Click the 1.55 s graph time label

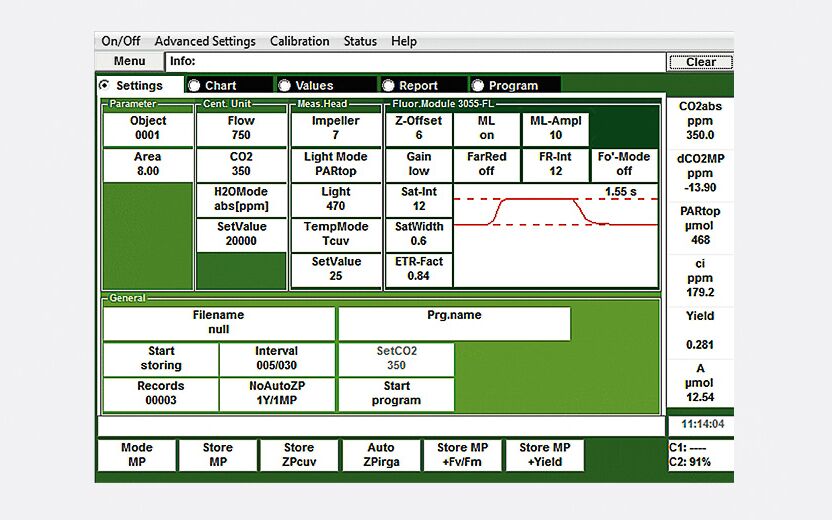click(621, 192)
